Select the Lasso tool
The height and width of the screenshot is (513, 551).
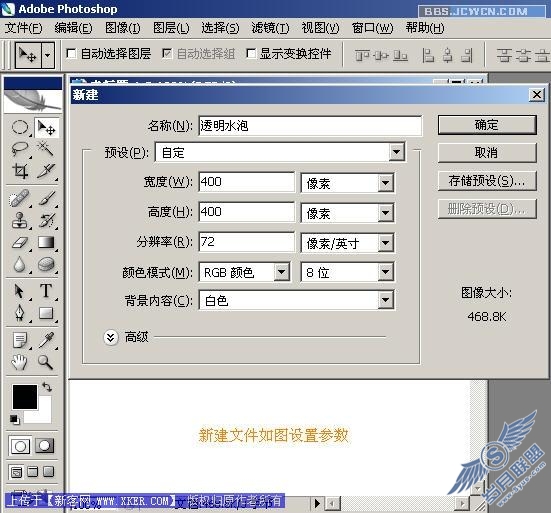click(x=20, y=149)
